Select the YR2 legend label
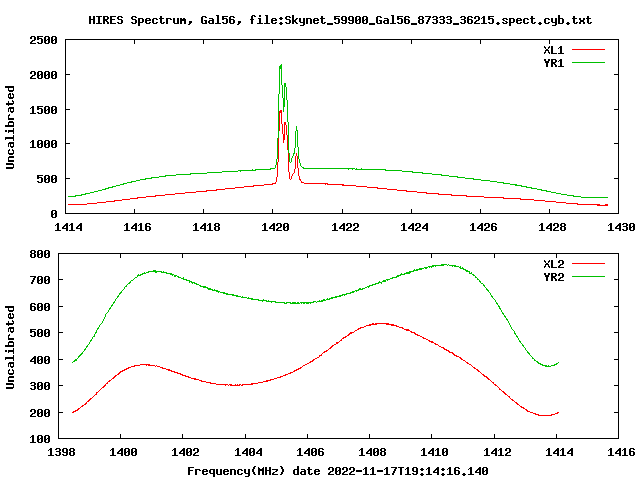This screenshot has height=480, width=640. point(553,277)
